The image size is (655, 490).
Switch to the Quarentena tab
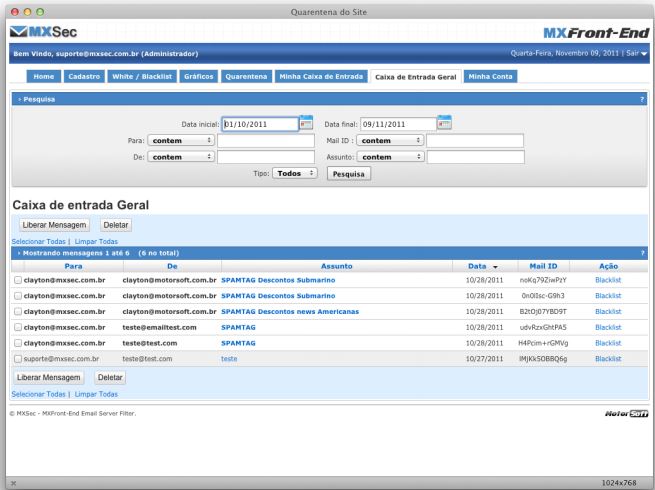pyautogui.click(x=243, y=76)
